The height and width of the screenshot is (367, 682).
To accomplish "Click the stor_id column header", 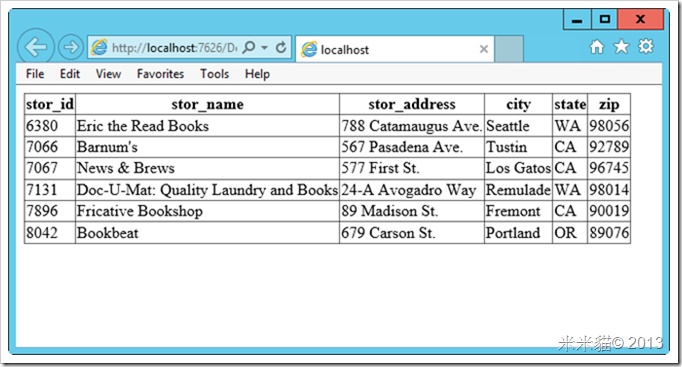I will pyautogui.click(x=50, y=104).
